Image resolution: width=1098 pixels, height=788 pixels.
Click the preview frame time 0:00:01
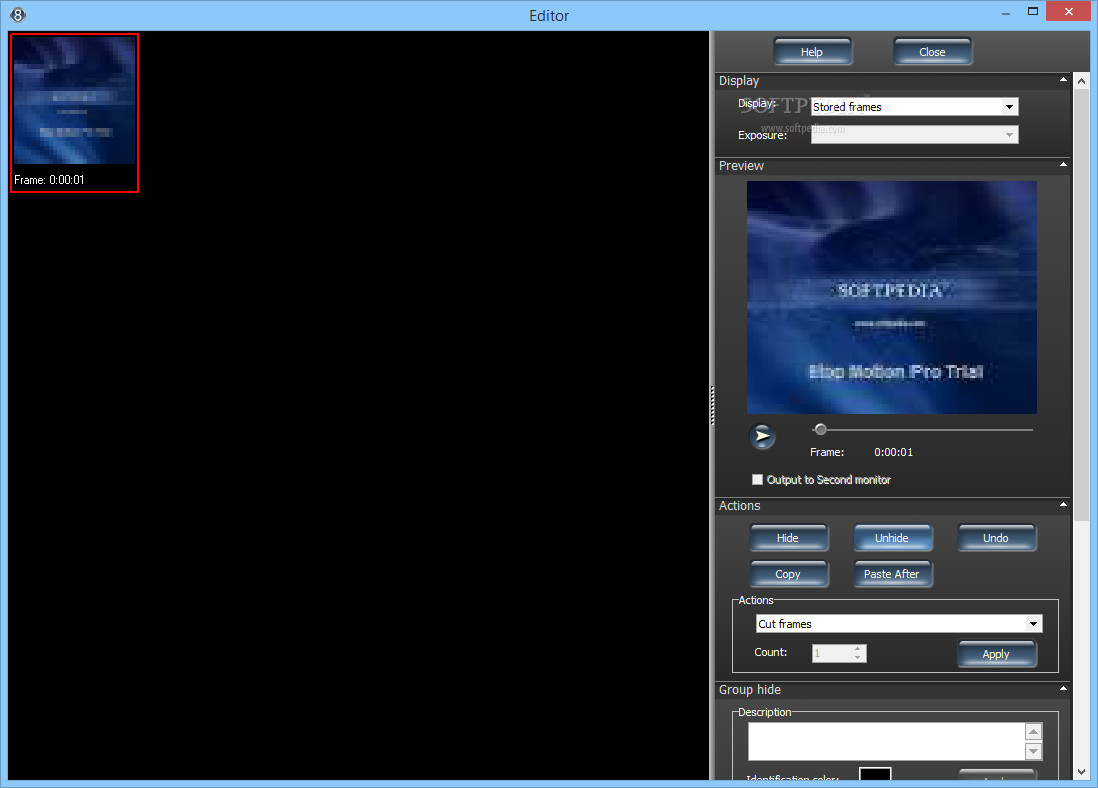coord(894,452)
